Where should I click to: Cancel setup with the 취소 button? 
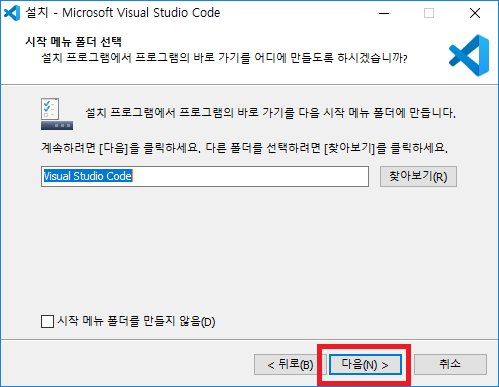click(x=450, y=365)
